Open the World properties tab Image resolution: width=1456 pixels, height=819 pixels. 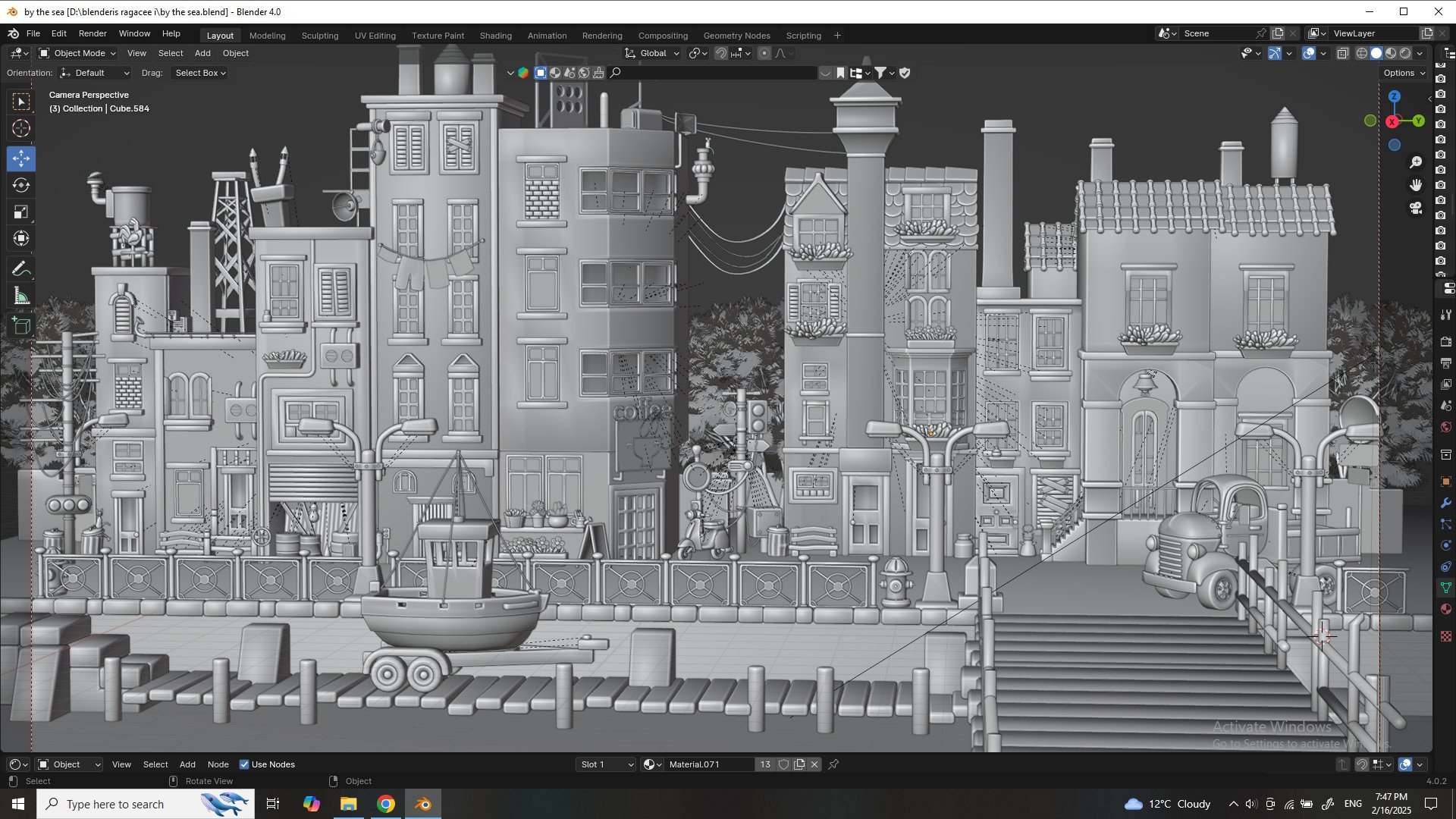pyautogui.click(x=1445, y=427)
